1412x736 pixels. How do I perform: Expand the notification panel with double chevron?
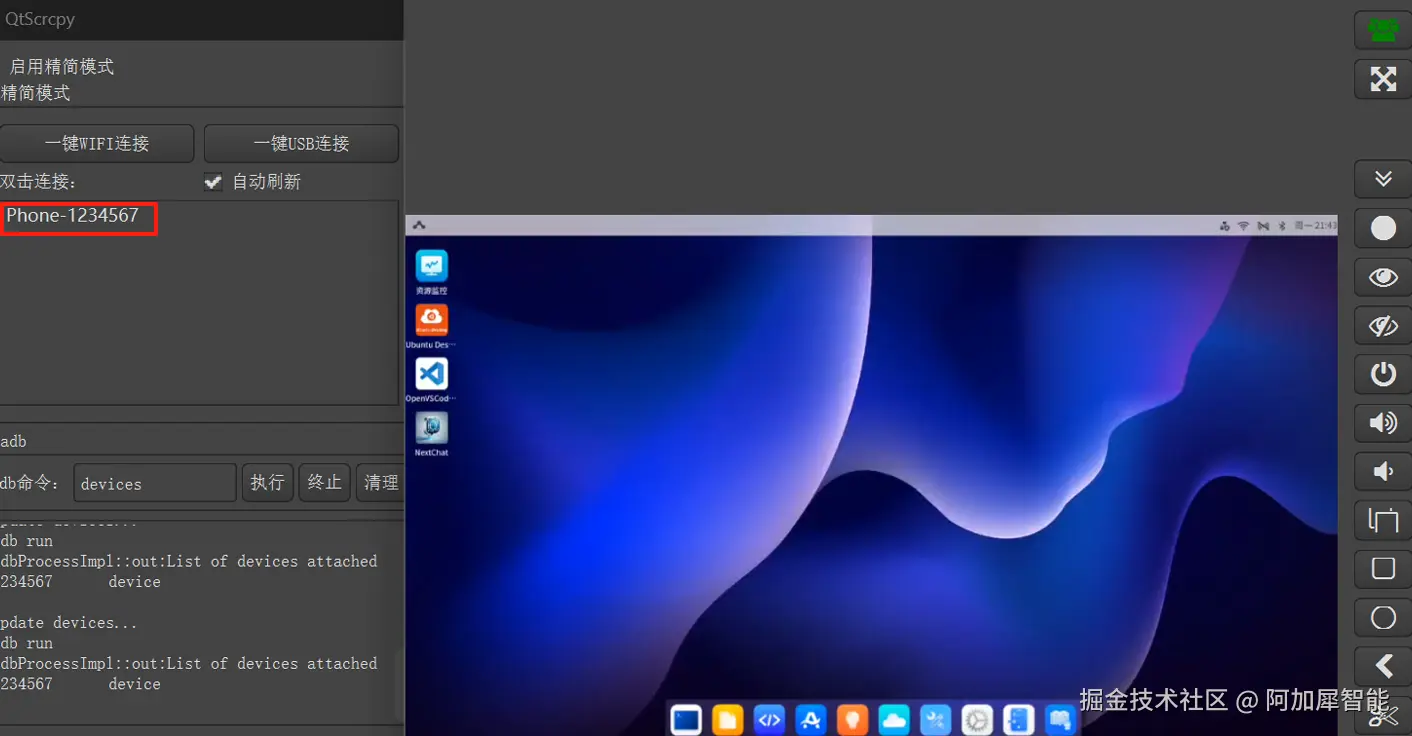tap(1383, 179)
